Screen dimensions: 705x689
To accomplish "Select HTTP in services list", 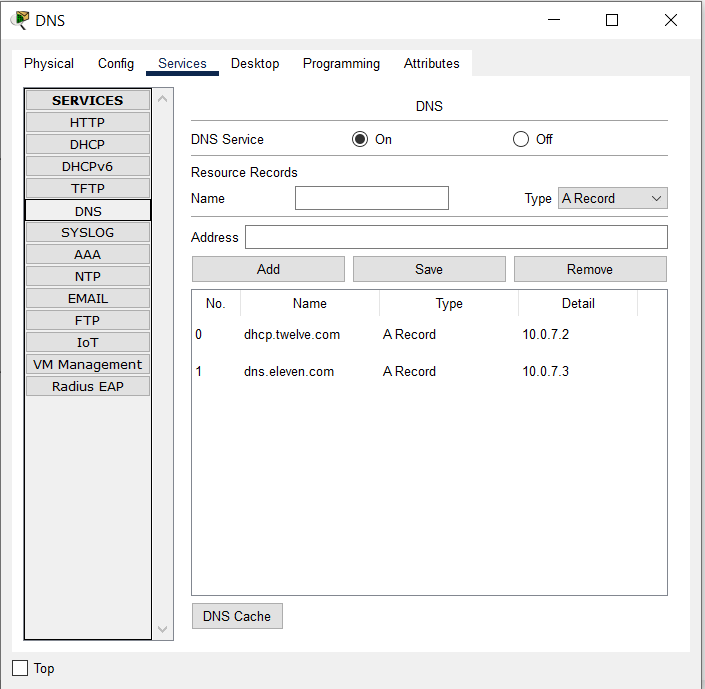I will tap(88, 122).
